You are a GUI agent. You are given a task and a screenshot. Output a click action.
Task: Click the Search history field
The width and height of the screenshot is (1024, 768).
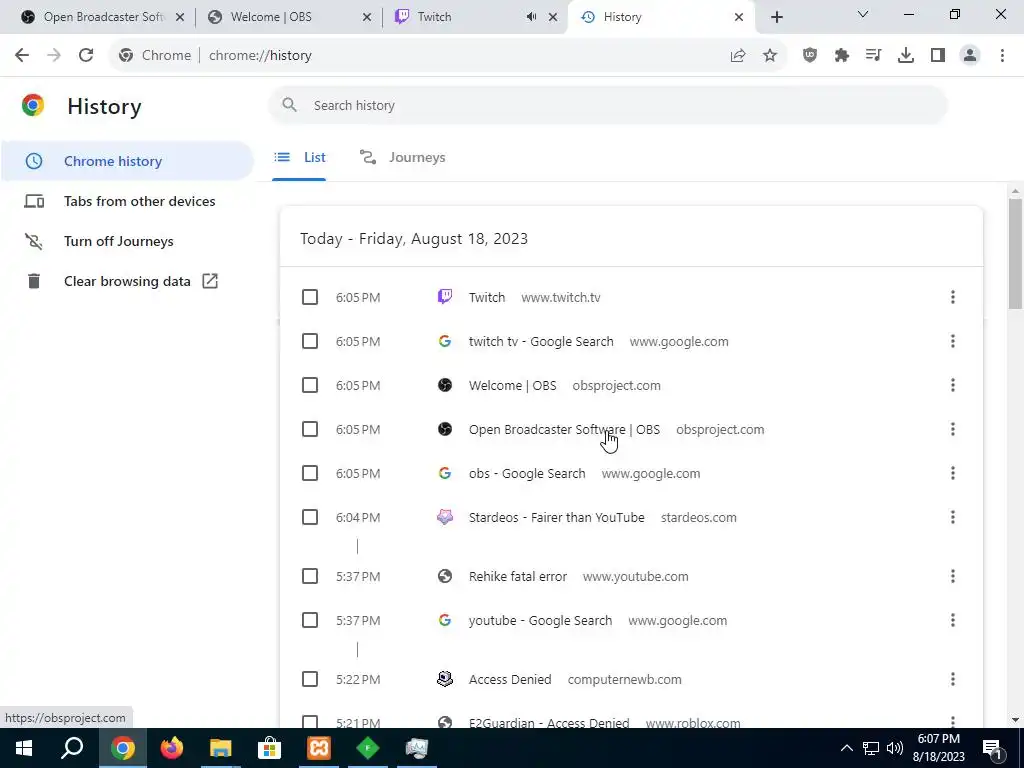point(608,105)
